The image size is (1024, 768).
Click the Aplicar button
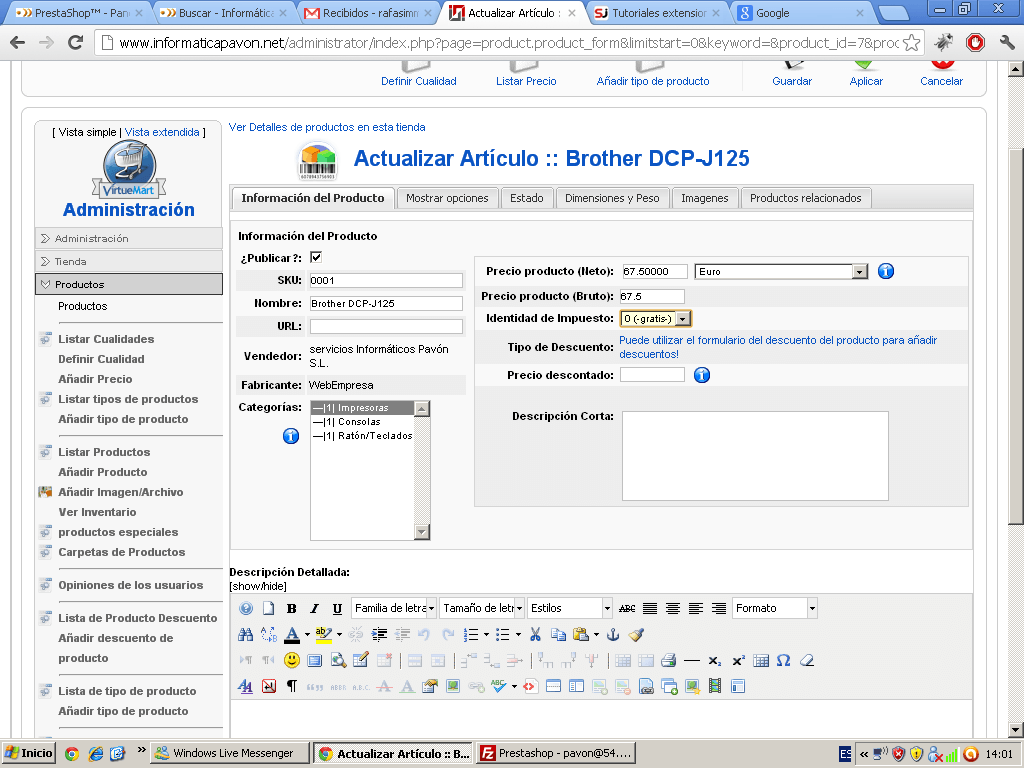pyautogui.click(x=866, y=73)
